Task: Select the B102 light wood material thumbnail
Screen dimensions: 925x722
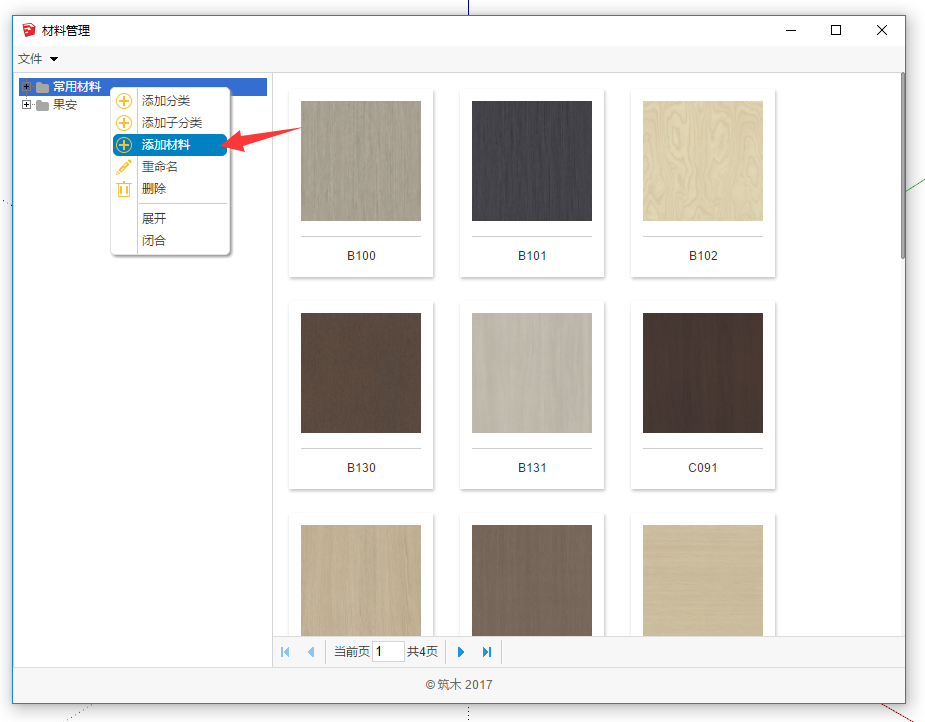Action: pyautogui.click(x=702, y=161)
